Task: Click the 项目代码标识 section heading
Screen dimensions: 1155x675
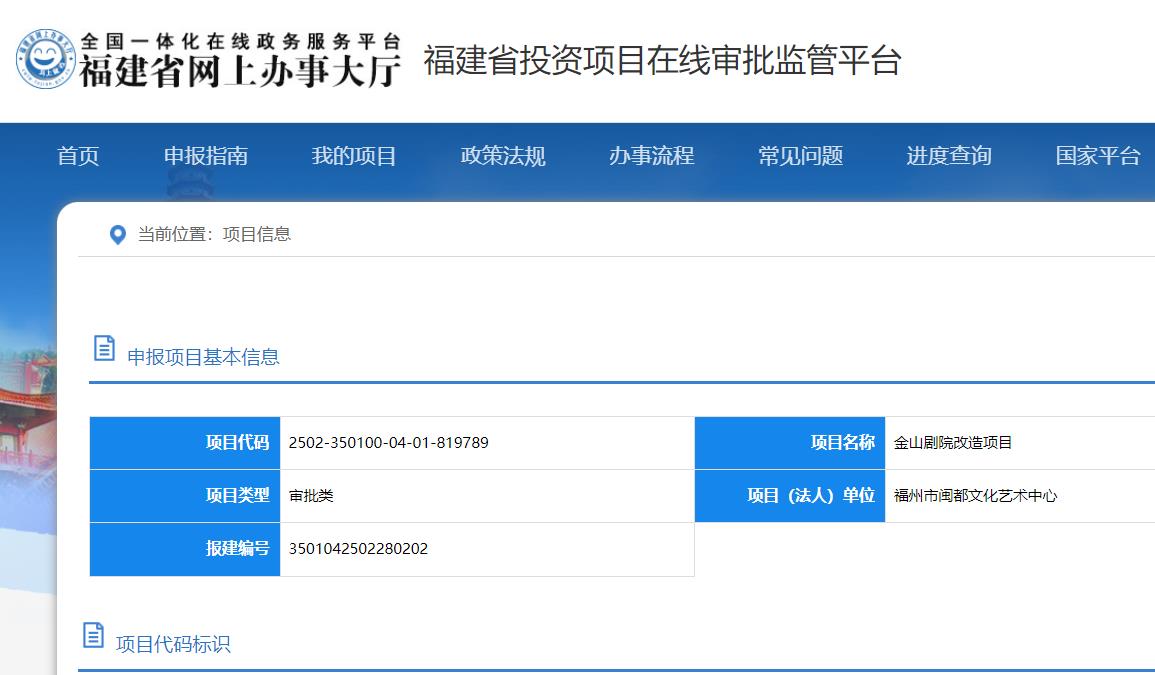Action: click(x=173, y=645)
